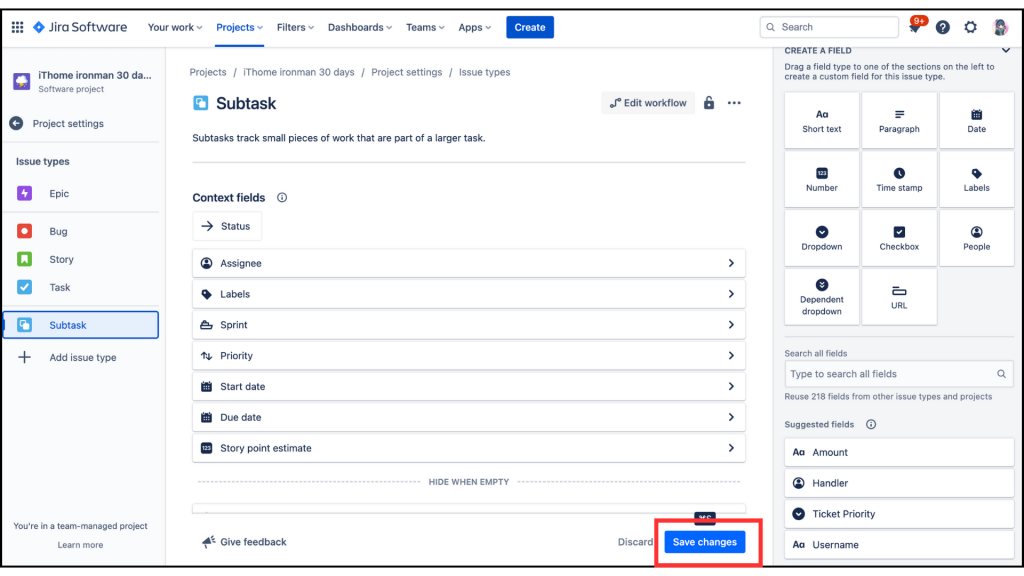1024x576 pixels.
Task: Click the iThome ironman project avatar
Action: pyautogui.click(x=22, y=81)
